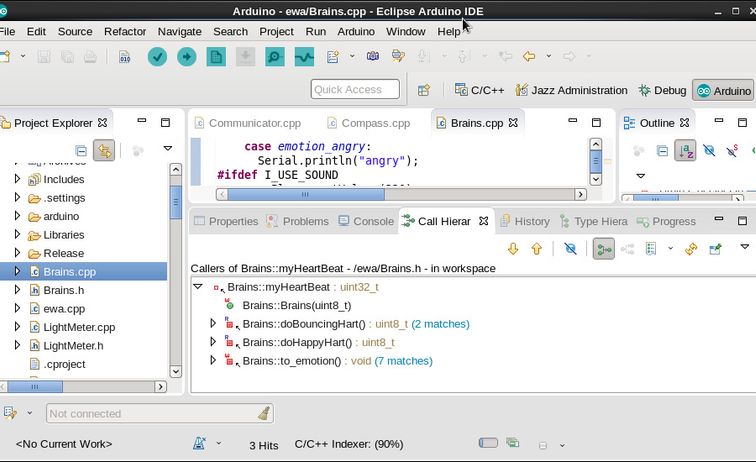Image resolution: width=756 pixels, height=462 pixels.
Task: Click the Project Explorer vertical scrollbar thumb
Action: 176,203
